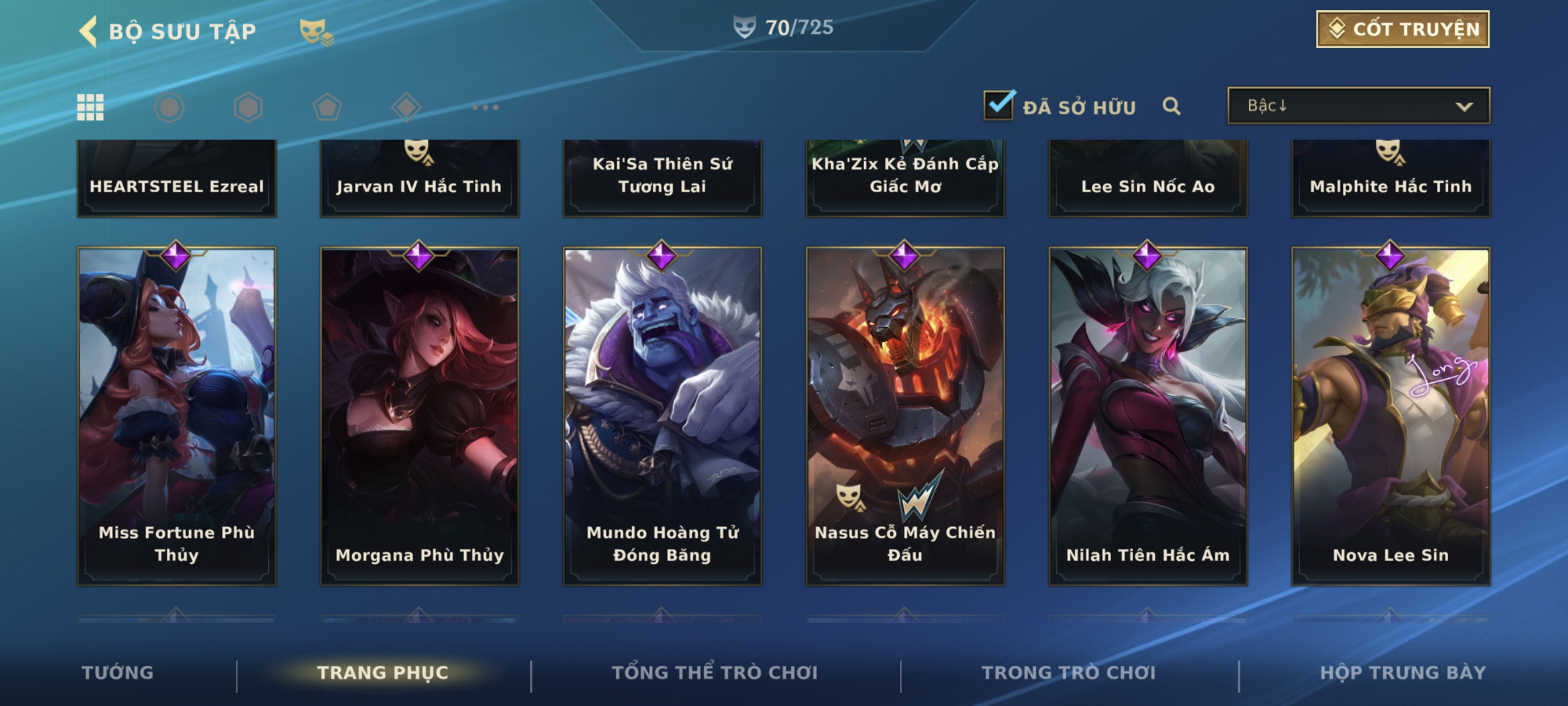Select the Nasus Cỗ Máy Chiến Đấu skin card
The height and width of the screenshot is (706, 1568).
click(x=905, y=416)
